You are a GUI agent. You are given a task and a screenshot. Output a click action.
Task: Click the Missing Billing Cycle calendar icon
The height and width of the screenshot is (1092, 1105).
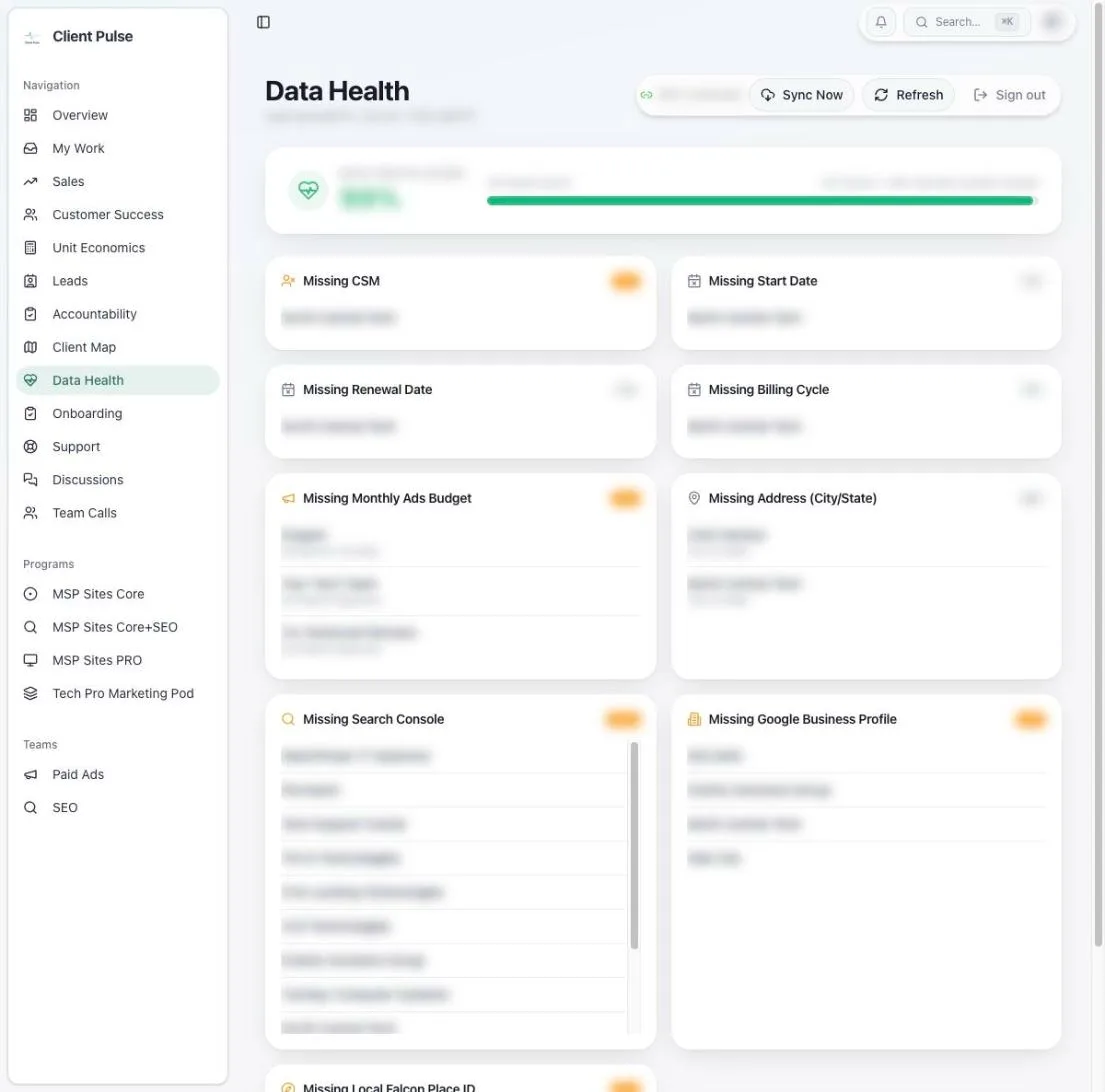point(694,389)
